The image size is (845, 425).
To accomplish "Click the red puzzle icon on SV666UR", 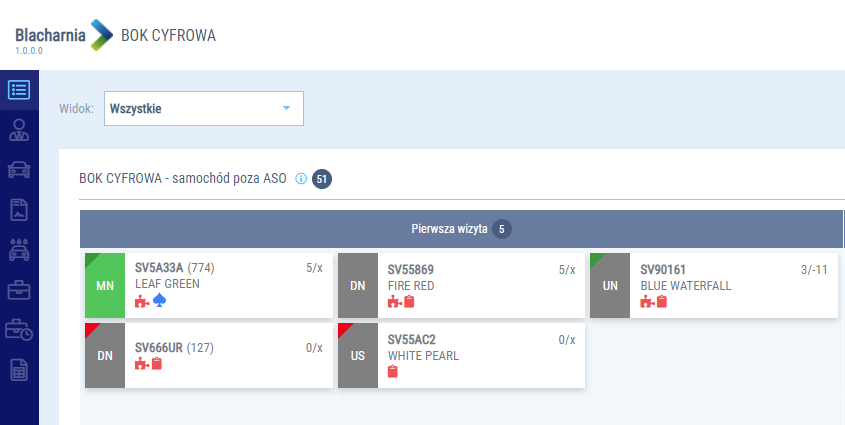I will pyautogui.click(x=141, y=364).
